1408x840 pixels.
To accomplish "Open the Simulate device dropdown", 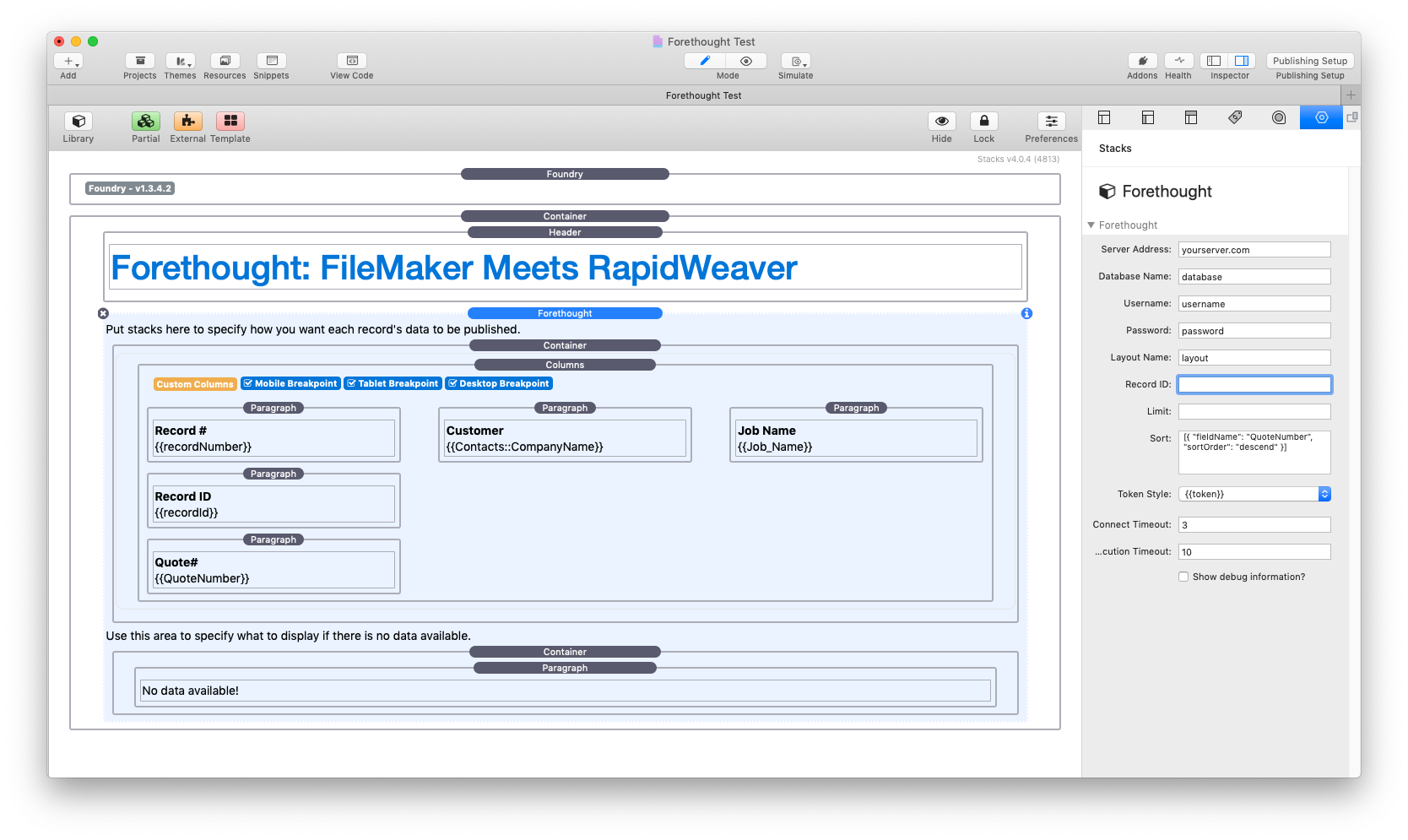I will 796,61.
